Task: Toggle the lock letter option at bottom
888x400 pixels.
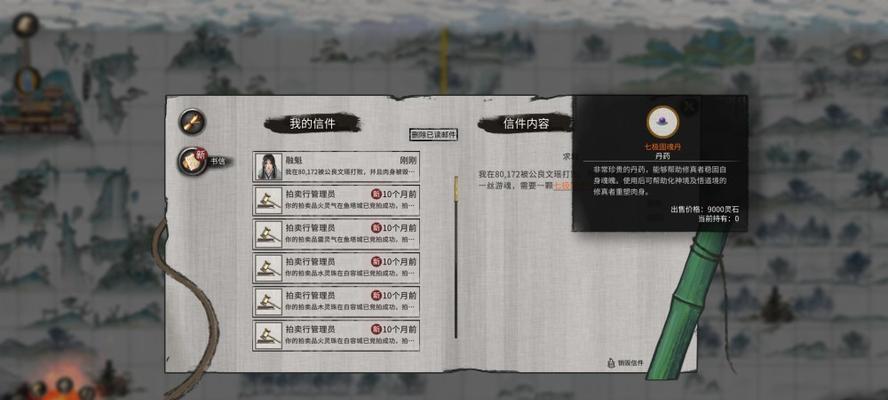Action: [625, 363]
